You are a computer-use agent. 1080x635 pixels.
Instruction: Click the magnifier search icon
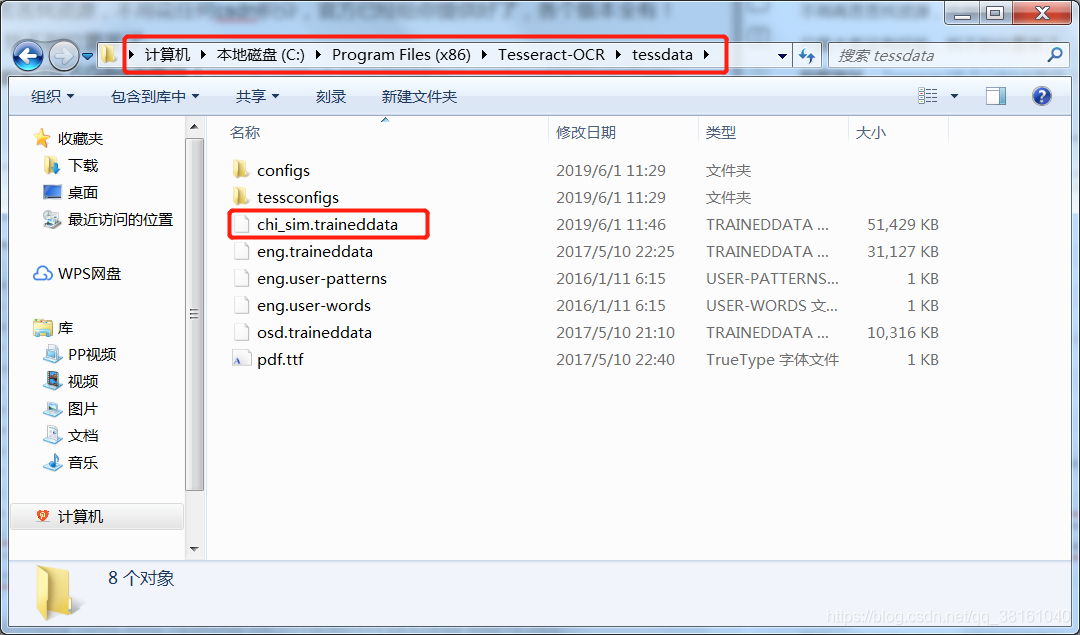[1055, 55]
